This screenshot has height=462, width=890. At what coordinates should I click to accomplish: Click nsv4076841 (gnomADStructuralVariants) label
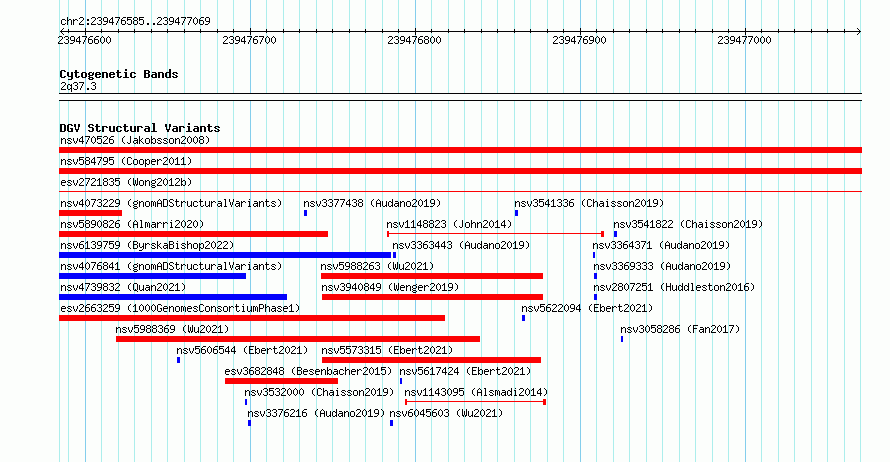pos(171,266)
